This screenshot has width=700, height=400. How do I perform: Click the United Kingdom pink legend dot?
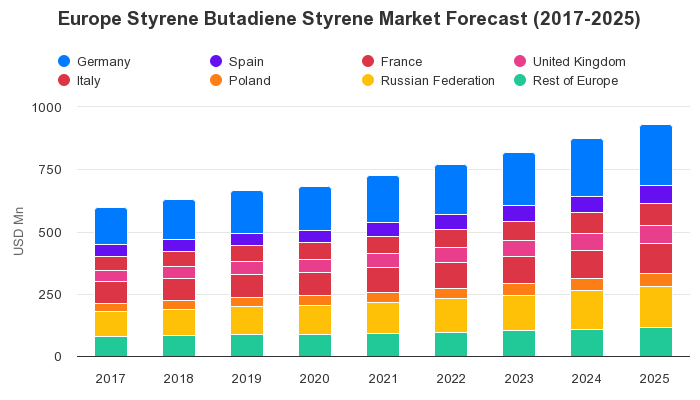(520, 61)
